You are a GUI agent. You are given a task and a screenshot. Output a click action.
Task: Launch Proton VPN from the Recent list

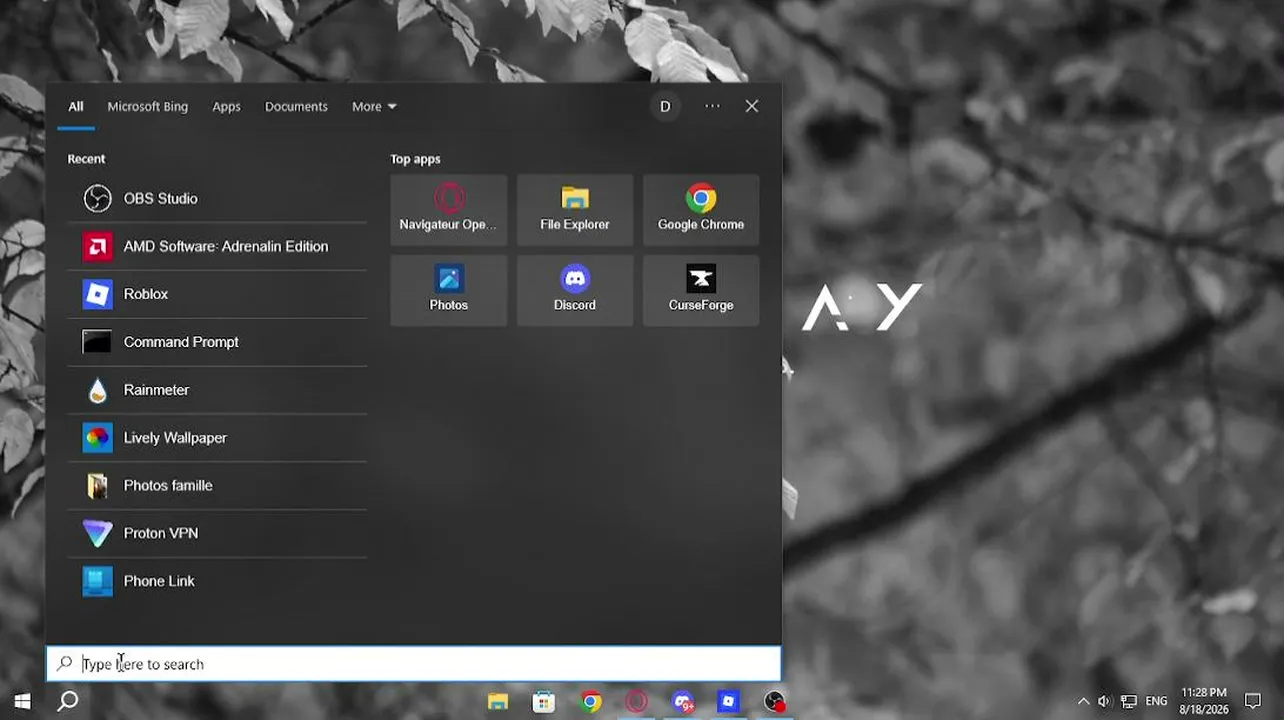click(x=217, y=533)
